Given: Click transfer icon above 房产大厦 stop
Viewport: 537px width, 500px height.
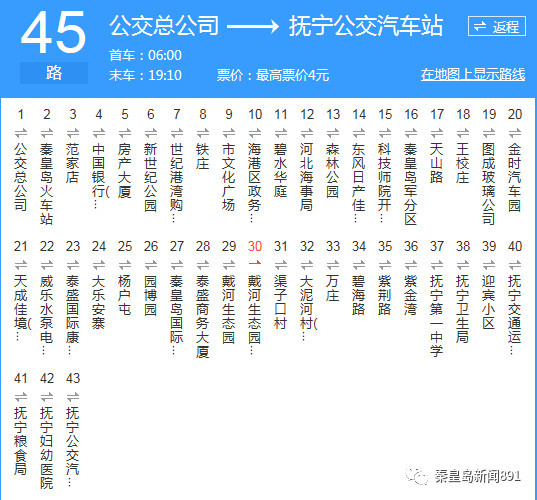Looking at the screenshot, I should tap(125, 133).
